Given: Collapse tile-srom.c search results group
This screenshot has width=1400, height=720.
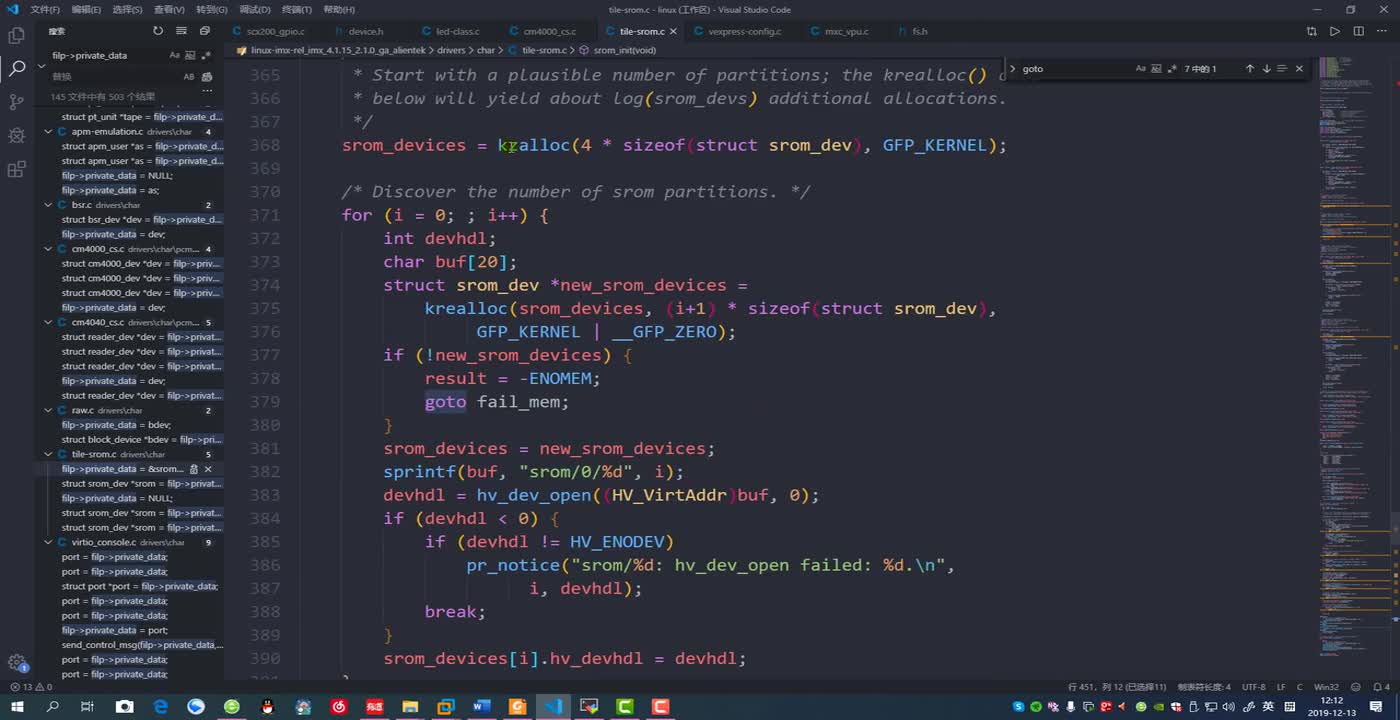Looking at the screenshot, I should point(48,454).
